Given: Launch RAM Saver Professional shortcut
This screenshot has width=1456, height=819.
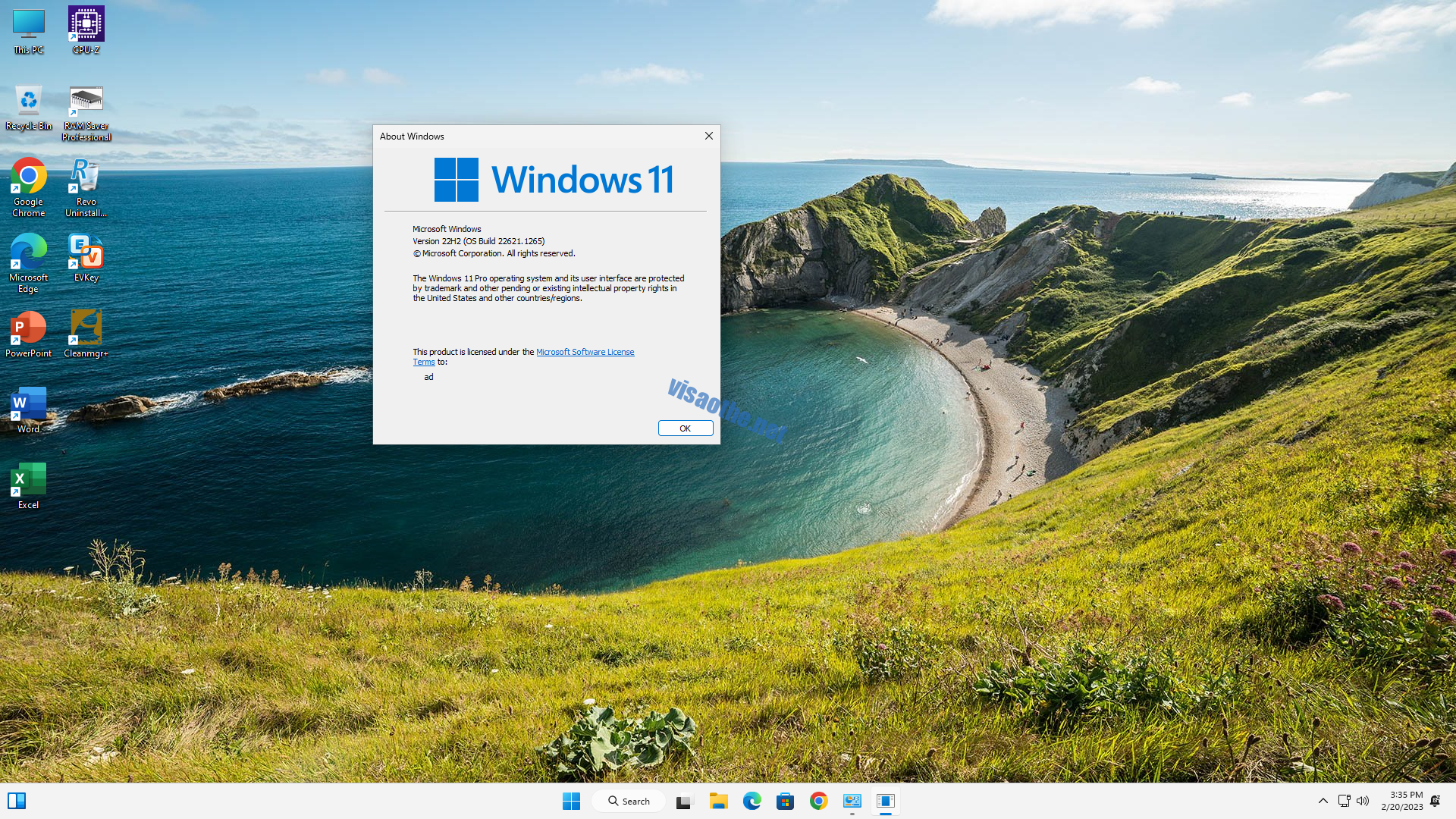Looking at the screenshot, I should (86, 113).
